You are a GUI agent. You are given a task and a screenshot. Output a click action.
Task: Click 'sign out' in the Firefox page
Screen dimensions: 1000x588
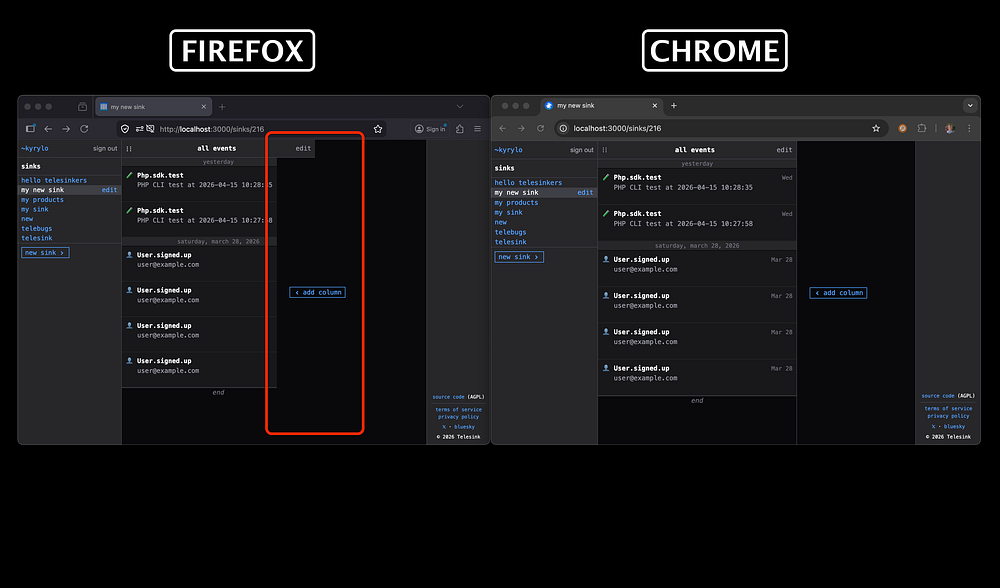pos(105,148)
